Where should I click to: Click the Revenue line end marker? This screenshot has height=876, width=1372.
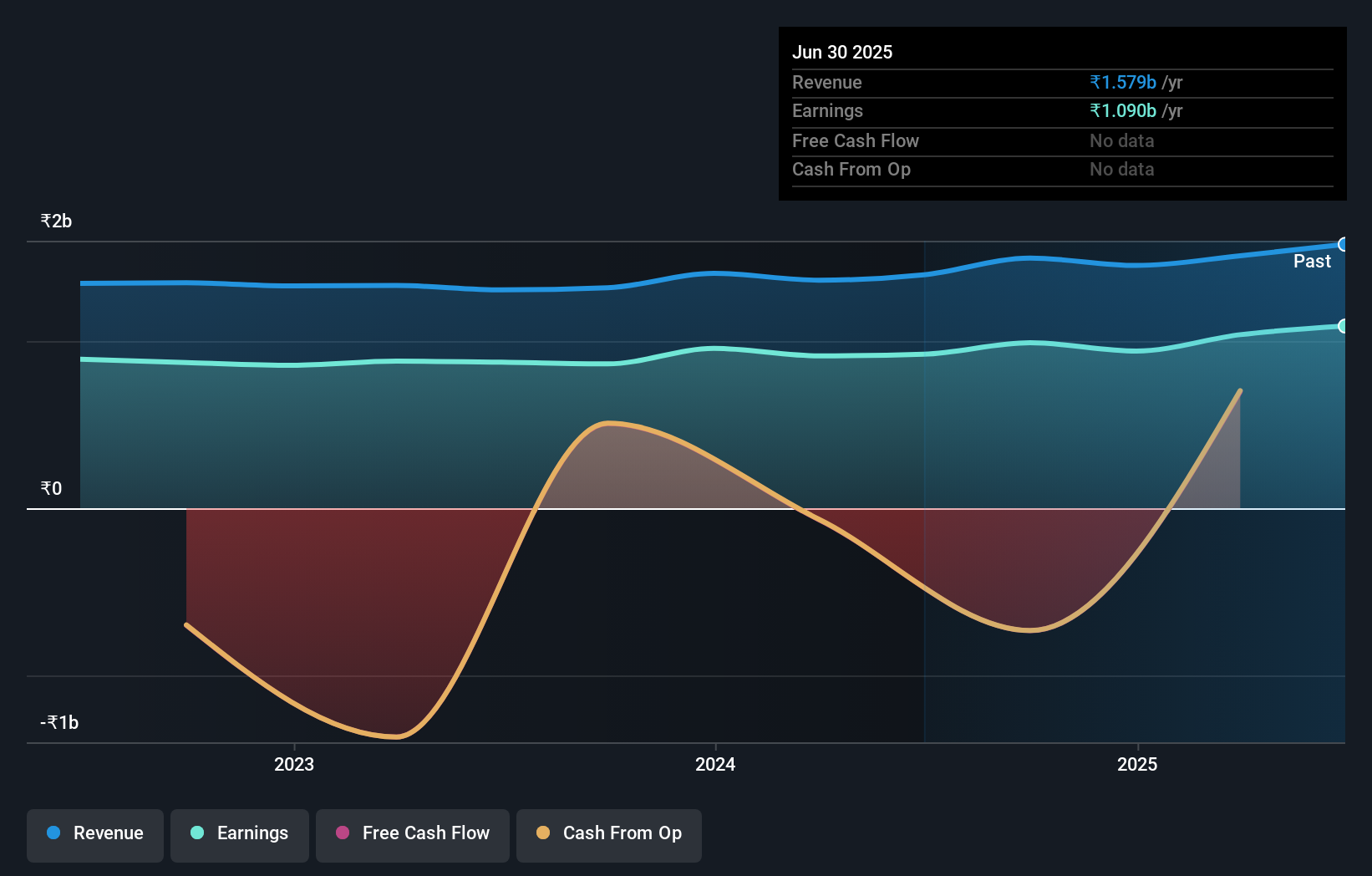pyautogui.click(x=1343, y=245)
